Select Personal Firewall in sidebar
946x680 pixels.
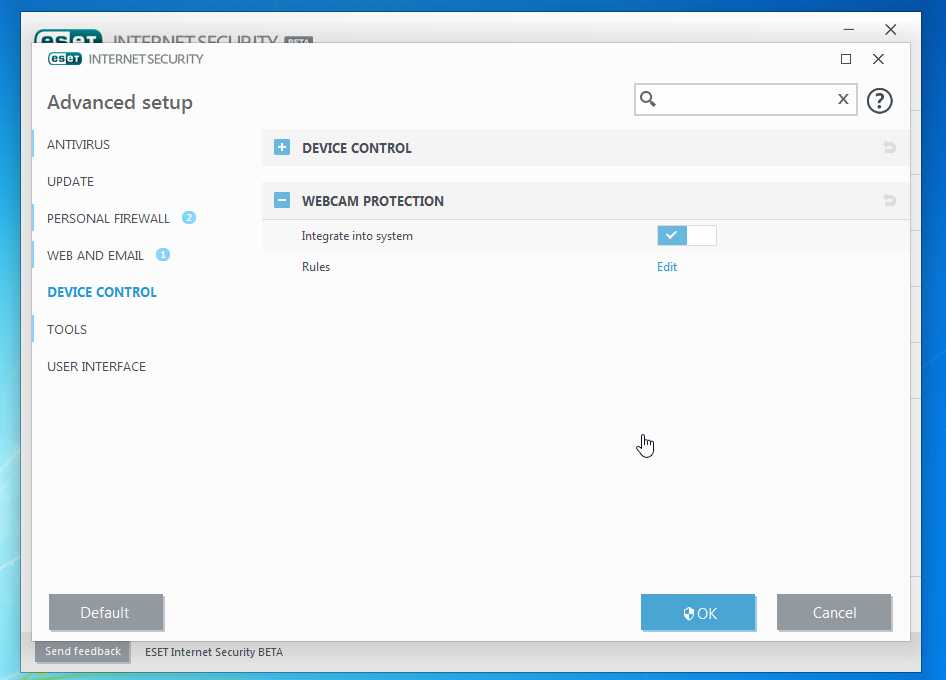pyautogui.click(x=109, y=218)
